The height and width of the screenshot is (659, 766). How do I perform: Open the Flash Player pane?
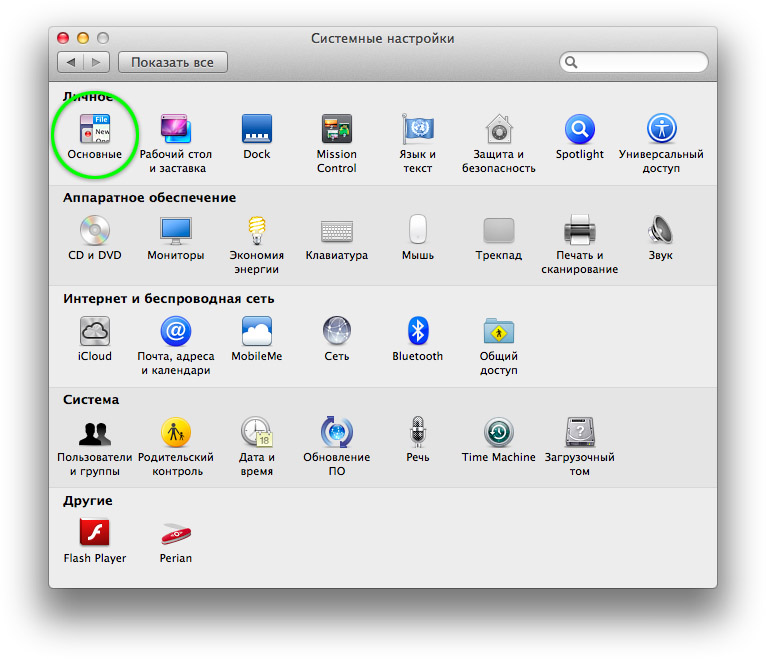[x=95, y=533]
